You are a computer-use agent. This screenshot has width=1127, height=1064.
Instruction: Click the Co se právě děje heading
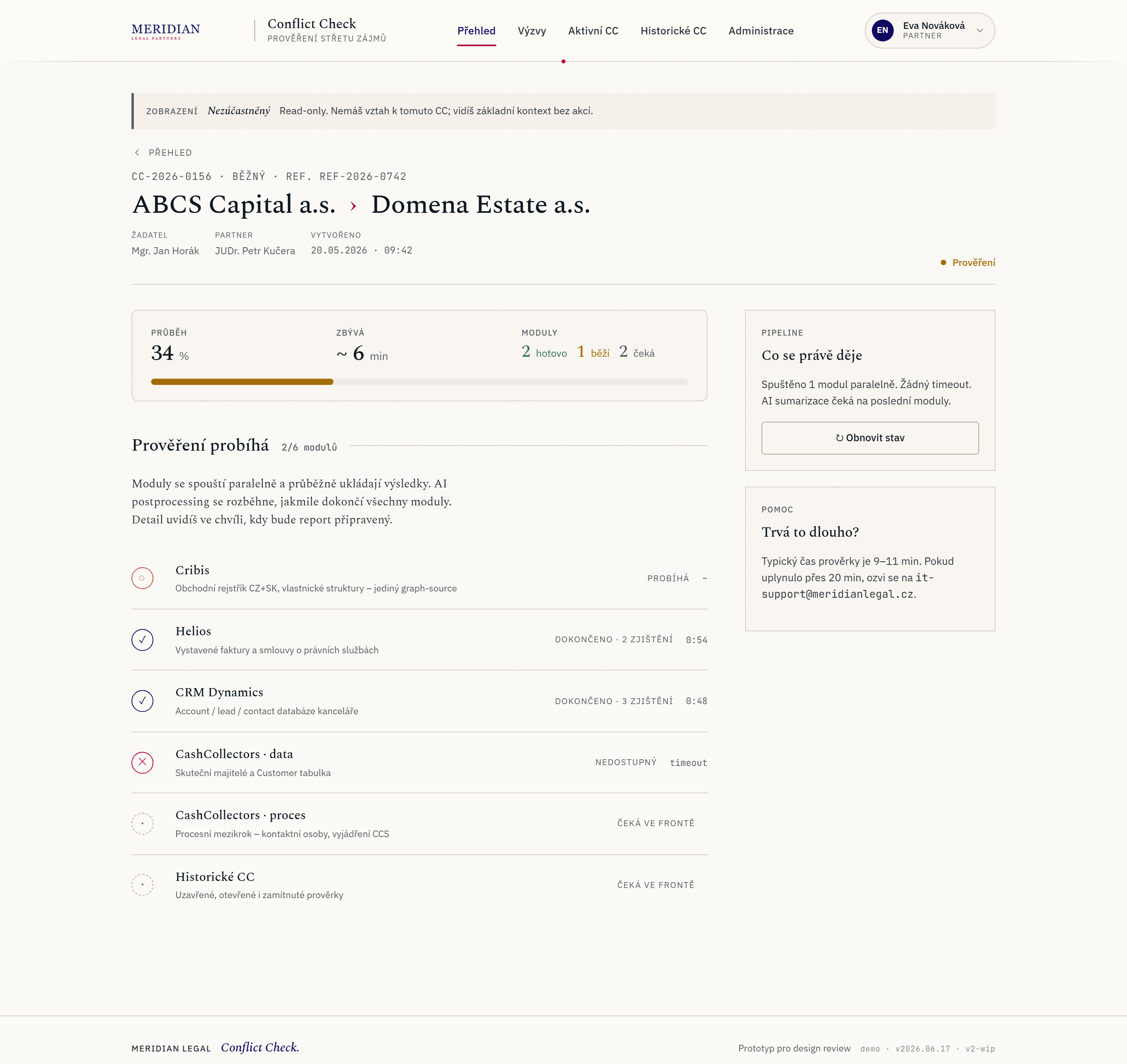812,356
